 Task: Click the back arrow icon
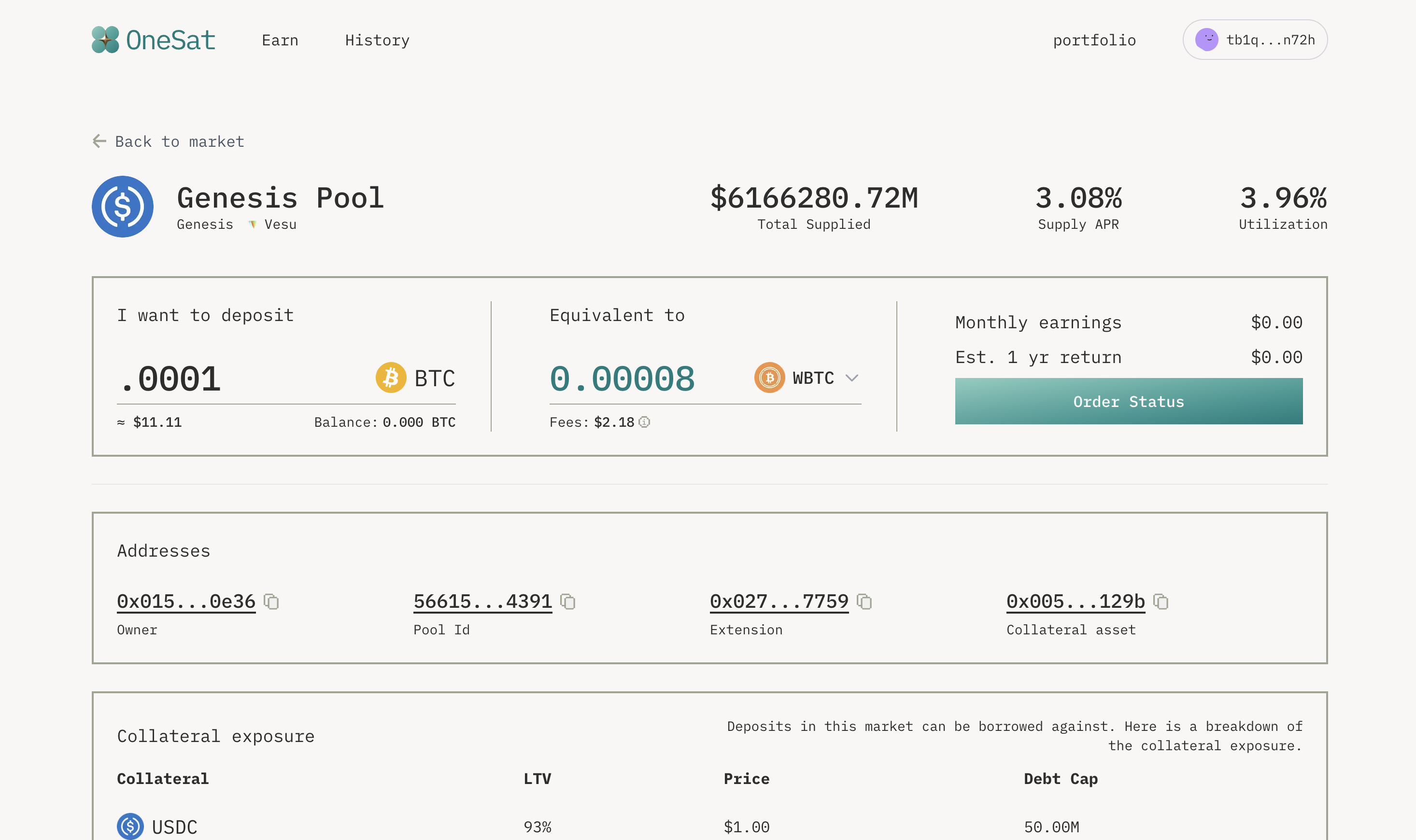[99, 141]
